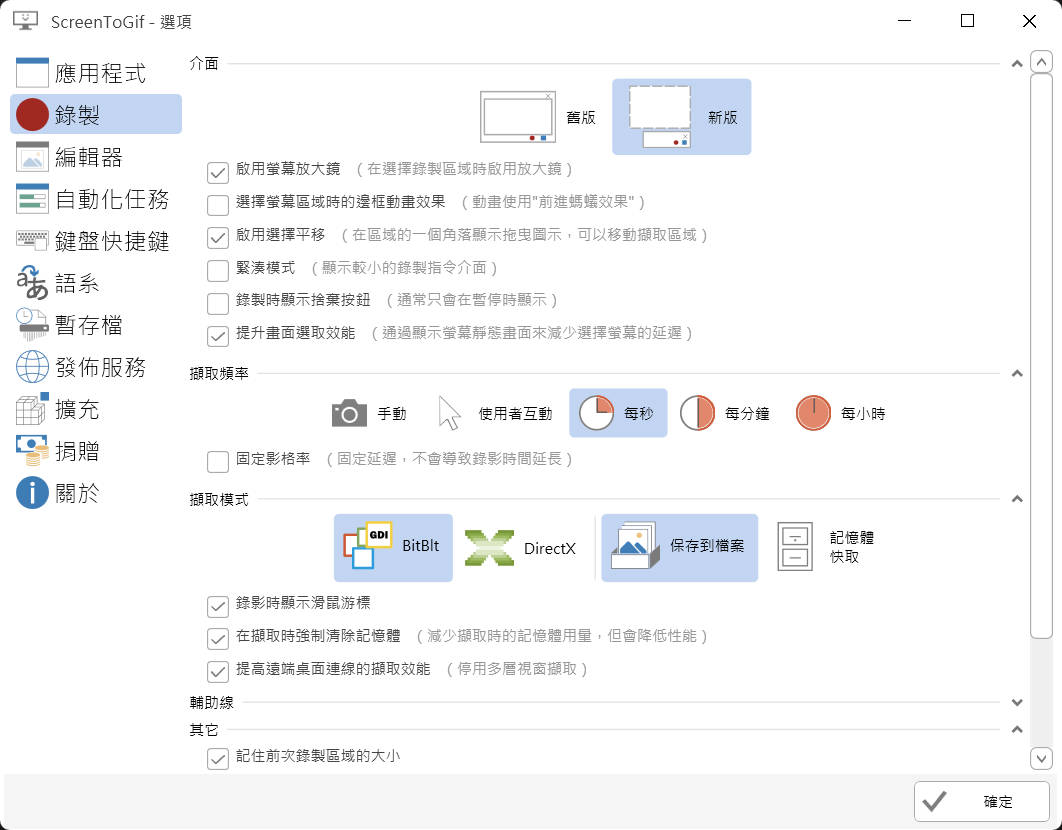Toggle 啟用螢幕放大鏡 checkbox

tap(217, 172)
